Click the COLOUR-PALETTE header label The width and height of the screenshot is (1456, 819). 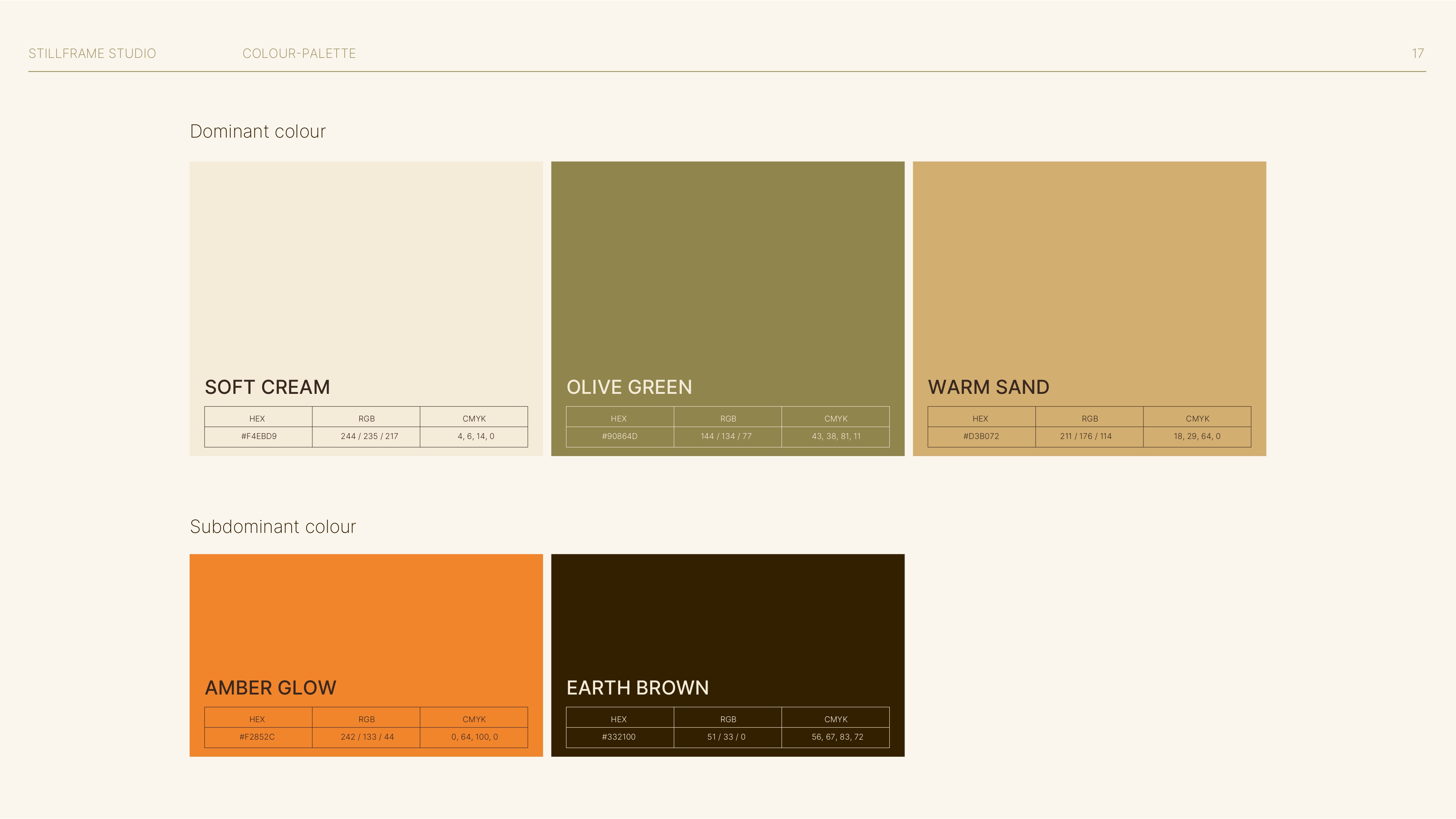click(299, 54)
